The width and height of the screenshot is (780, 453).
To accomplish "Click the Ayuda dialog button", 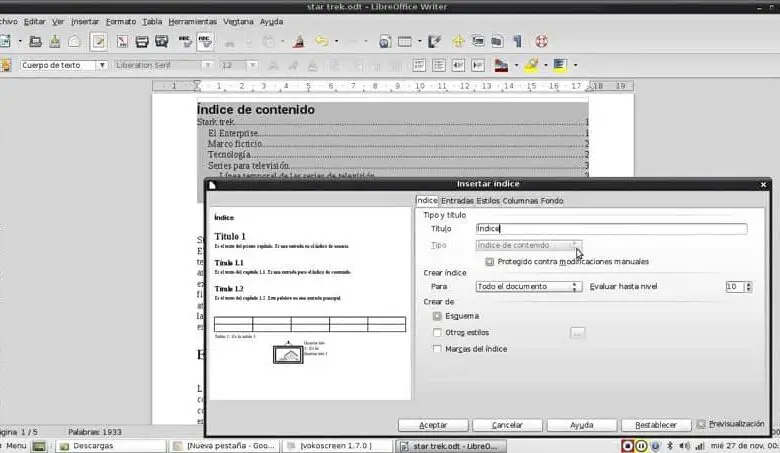I will [582, 425].
